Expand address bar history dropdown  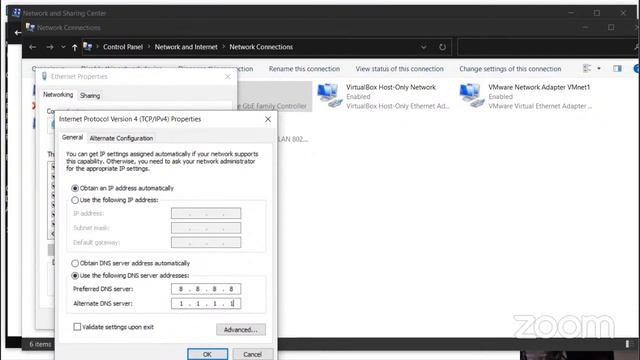(x=424, y=47)
